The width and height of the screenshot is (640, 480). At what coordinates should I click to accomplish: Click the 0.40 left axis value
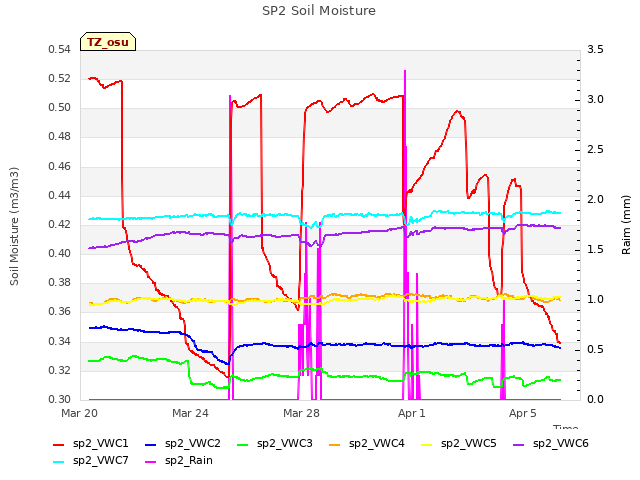point(60,254)
